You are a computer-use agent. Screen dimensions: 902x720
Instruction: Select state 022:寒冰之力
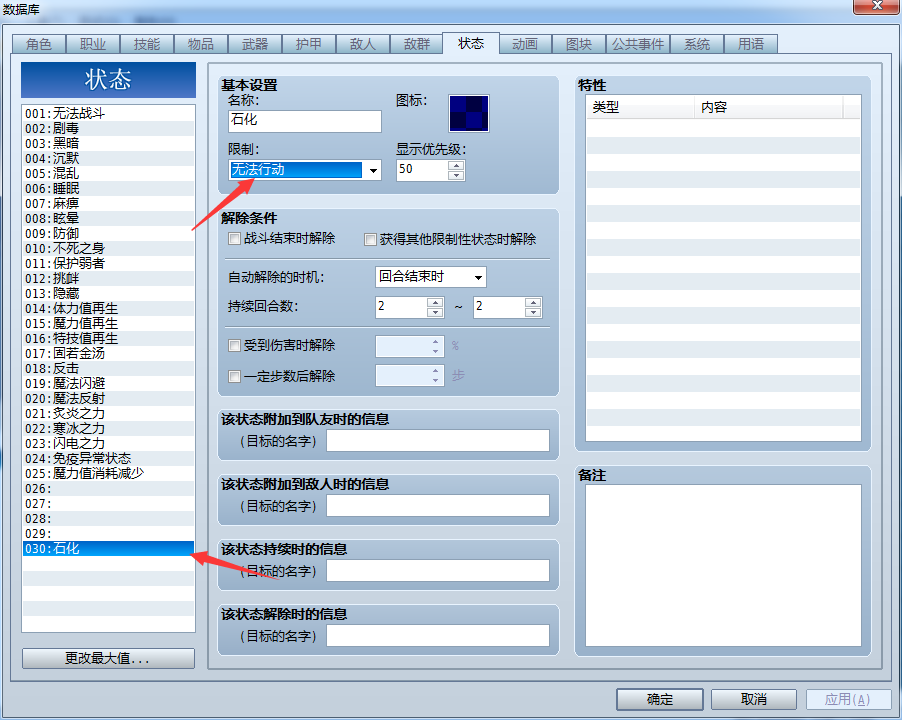108,428
